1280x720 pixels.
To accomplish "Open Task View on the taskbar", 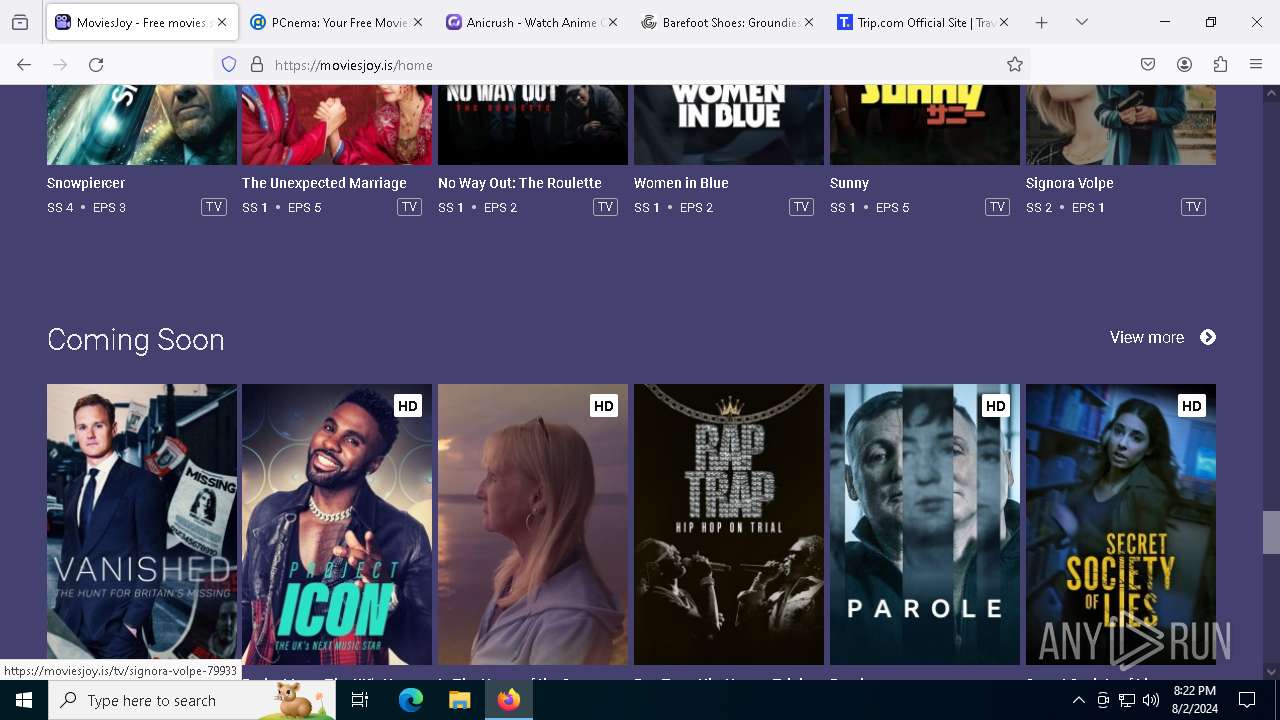I will tap(360, 700).
